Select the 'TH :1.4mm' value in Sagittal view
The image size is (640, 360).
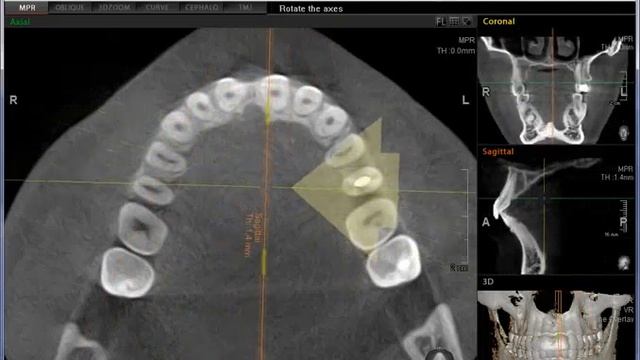click(617, 177)
